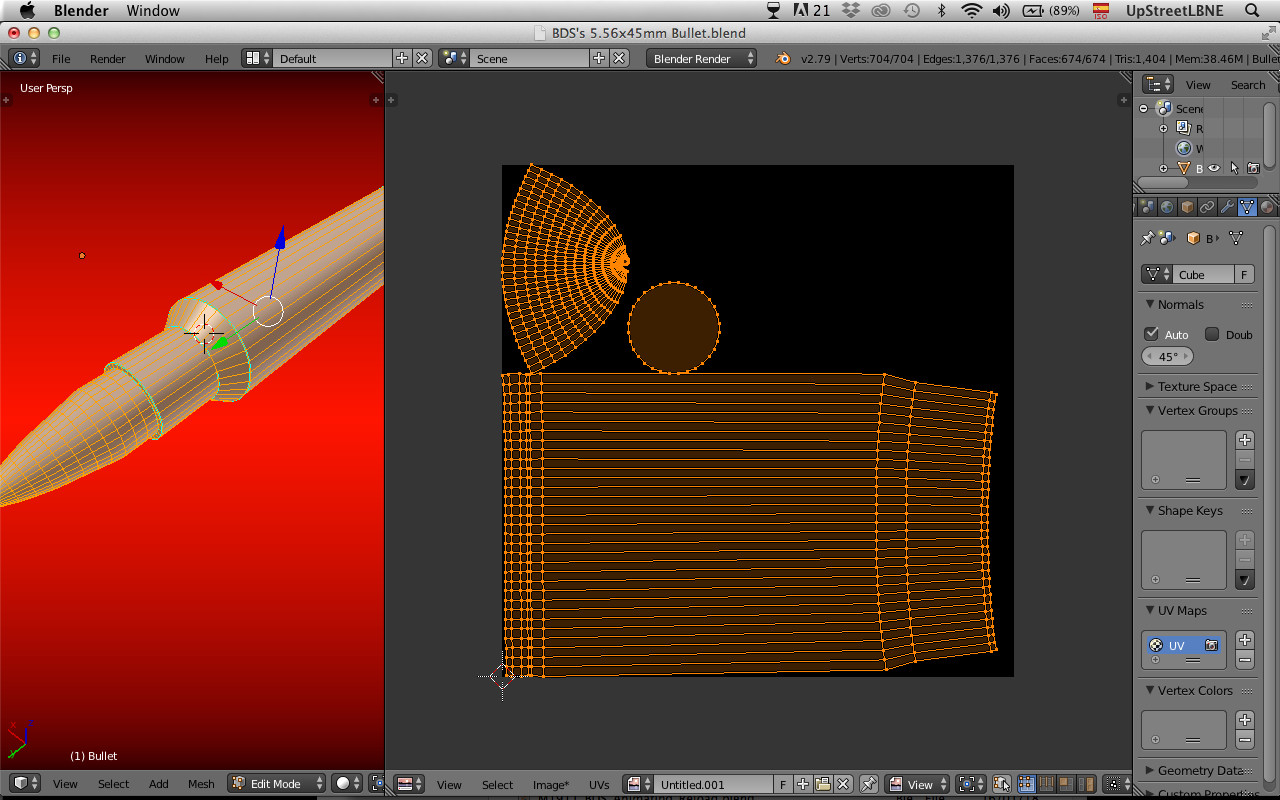Browse mesh data dropdown beside Cube
Image resolution: width=1280 pixels, height=800 pixels.
1157,274
